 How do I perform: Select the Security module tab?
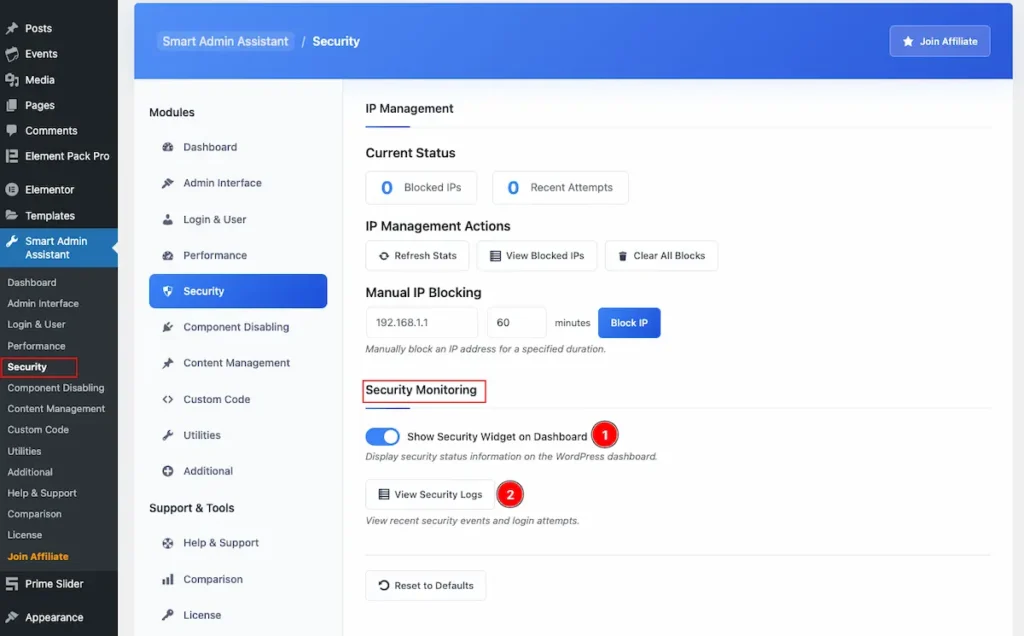(238, 291)
